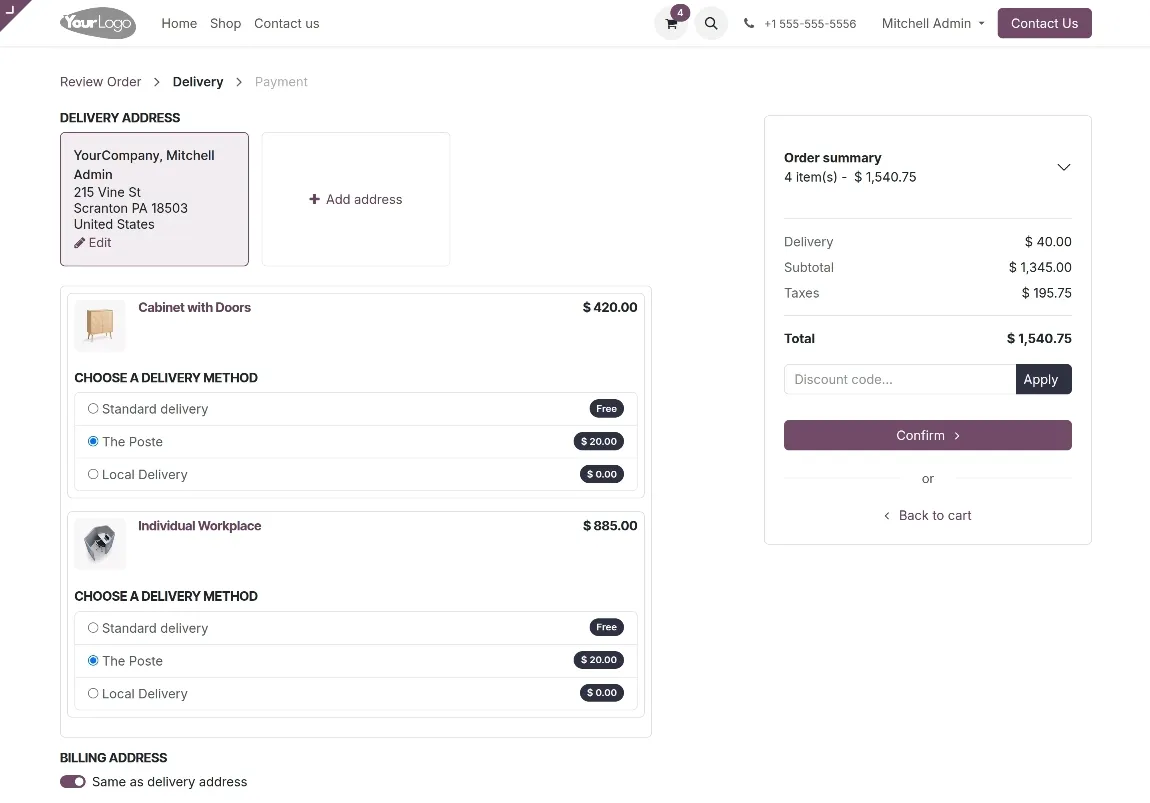Expand the Order summary chevron
This screenshot has width=1150, height=803.
tap(1064, 167)
